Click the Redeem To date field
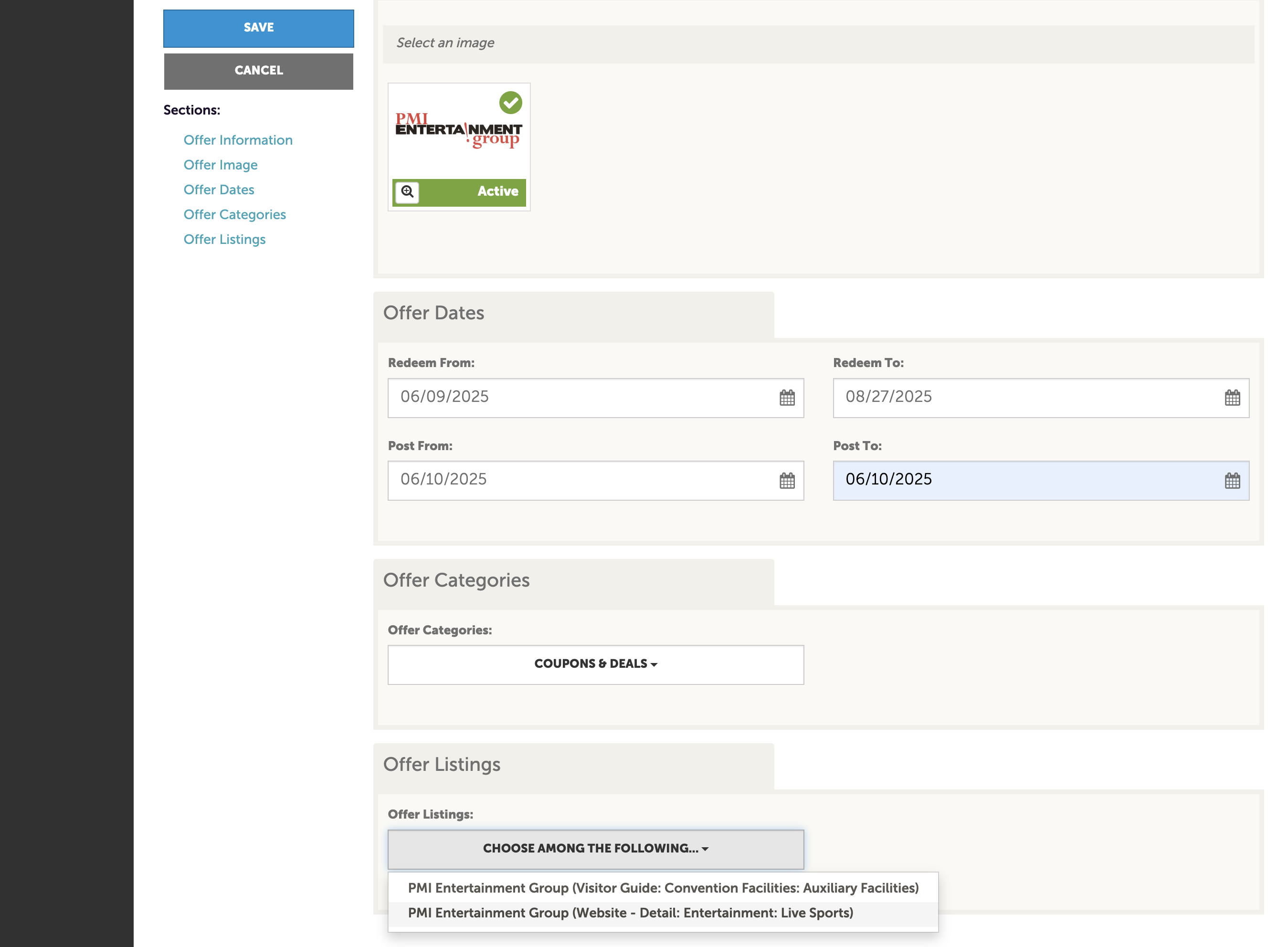 pos(1040,398)
